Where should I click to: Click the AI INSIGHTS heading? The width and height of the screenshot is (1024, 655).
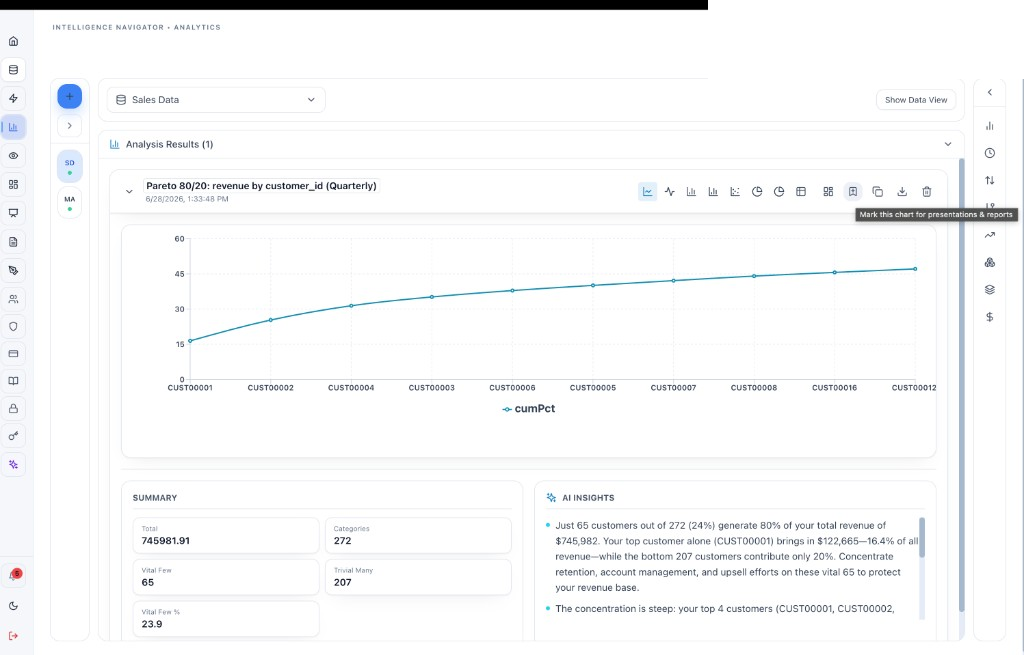coord(588,498)
